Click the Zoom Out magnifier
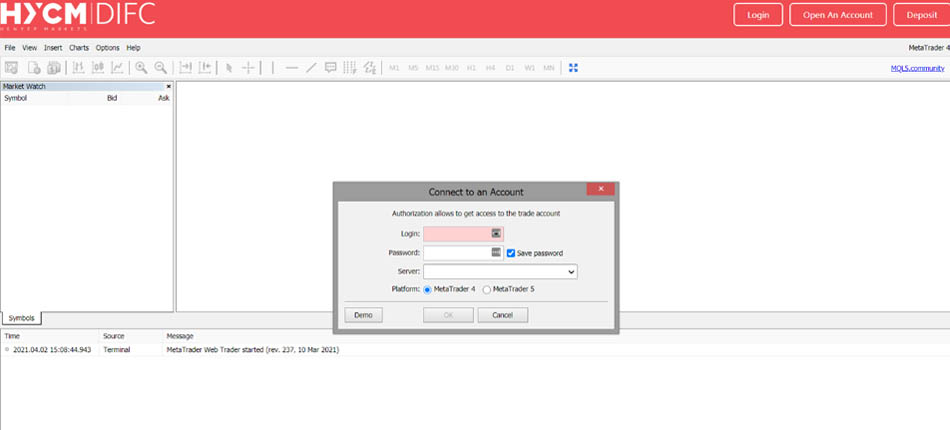Screen dimensions: 950x430 coord(161,68)
